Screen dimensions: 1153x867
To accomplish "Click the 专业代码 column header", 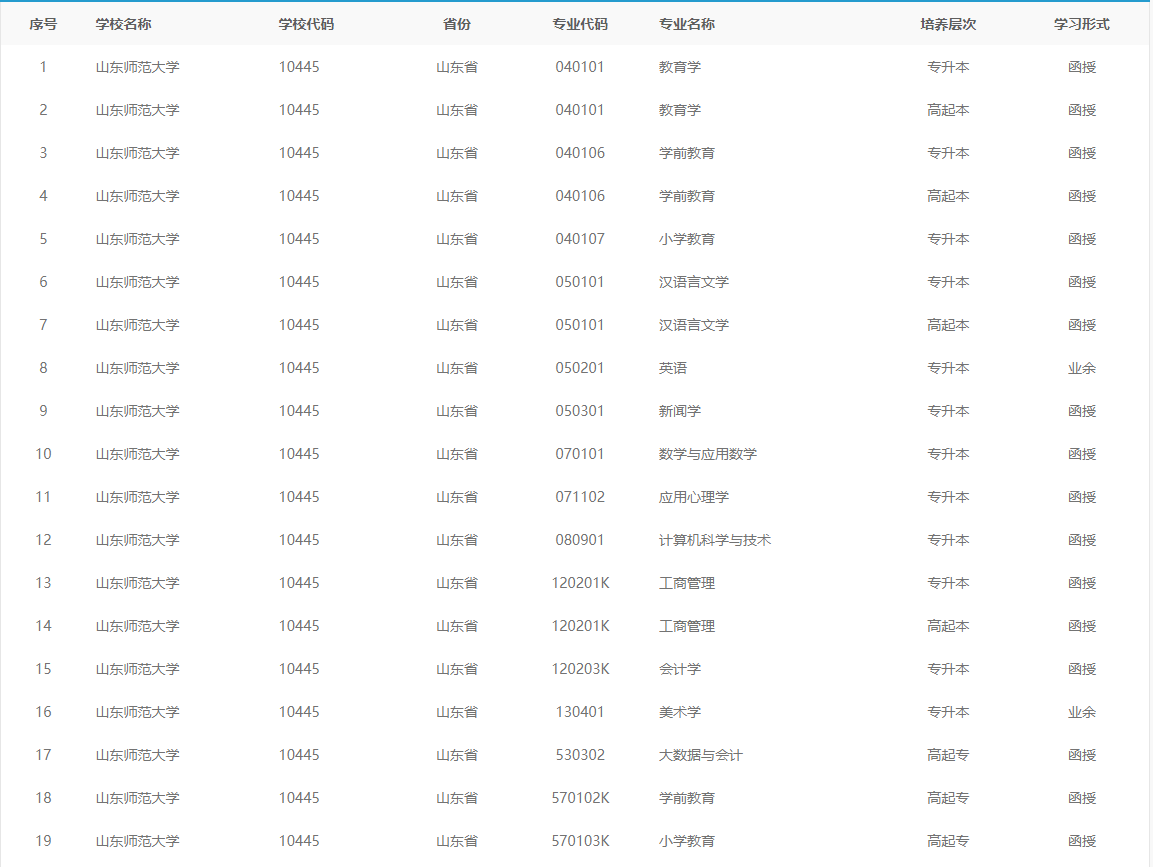I will [580, 24].
